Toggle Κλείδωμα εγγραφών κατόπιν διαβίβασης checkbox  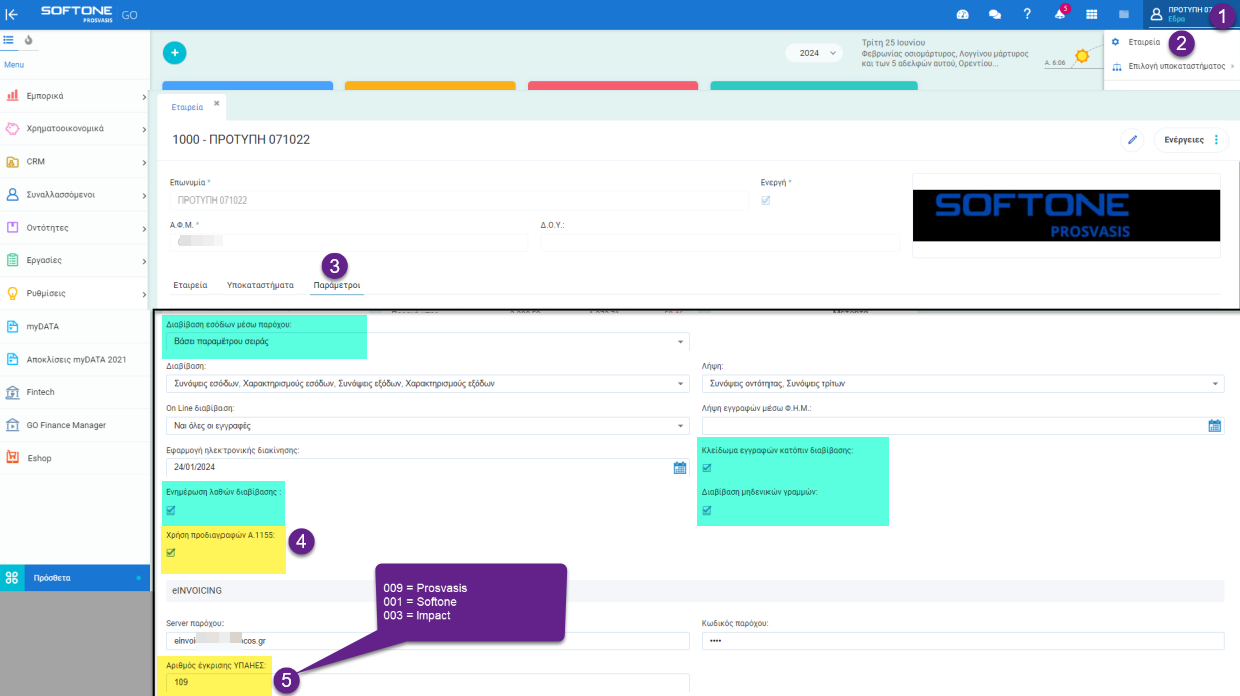707,467
